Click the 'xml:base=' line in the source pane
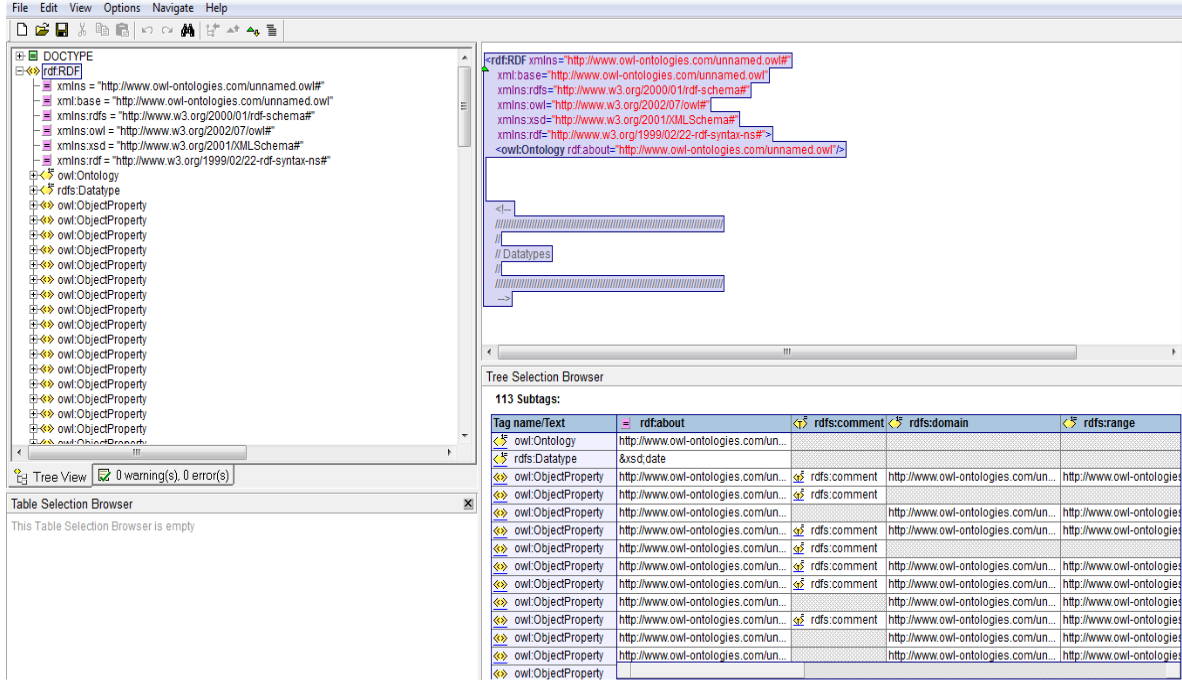Image resolution: width=1182 pixels, height=680 pixels. pos(632,75)
